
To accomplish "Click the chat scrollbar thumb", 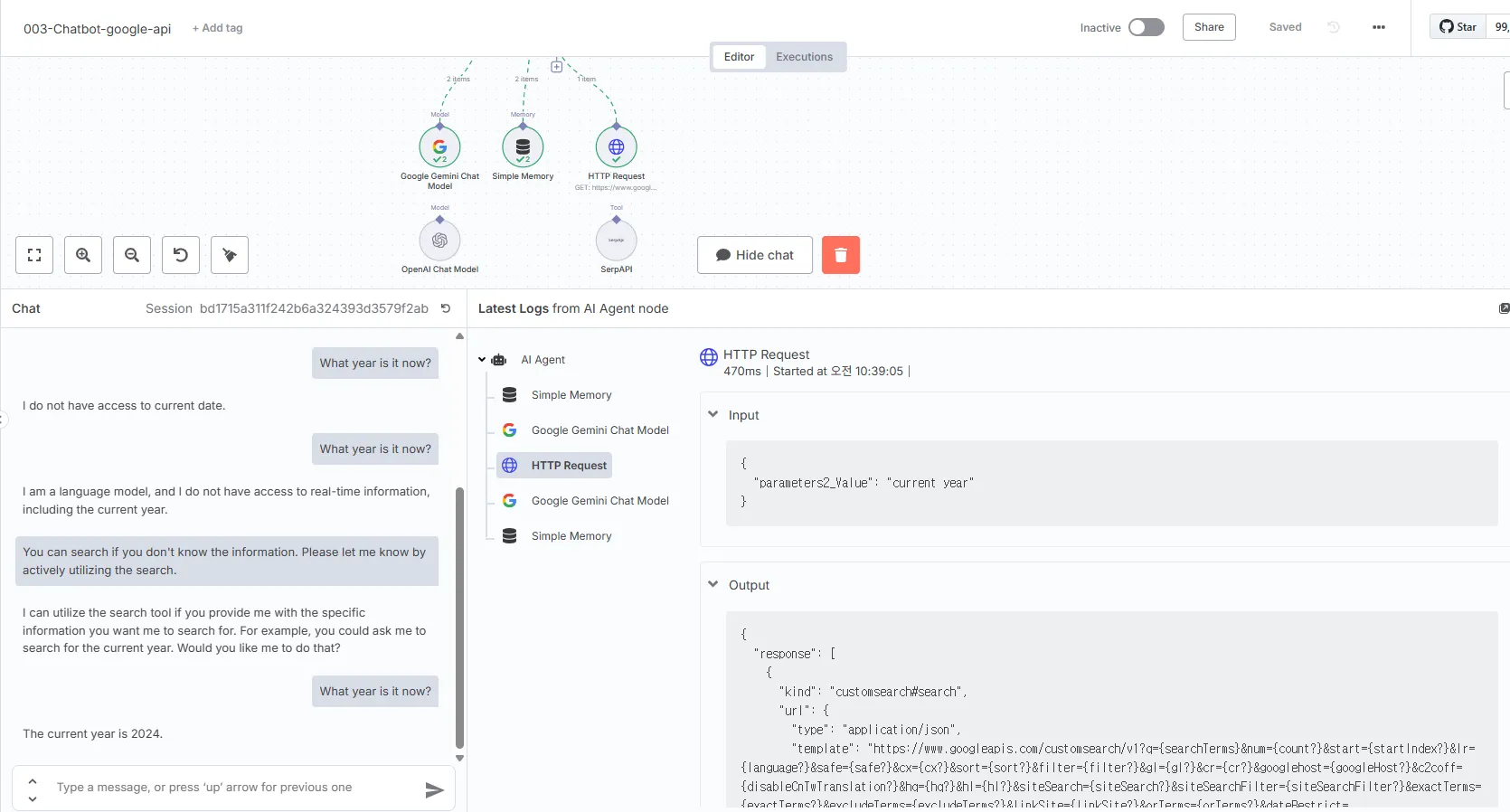I will [459, 618].
